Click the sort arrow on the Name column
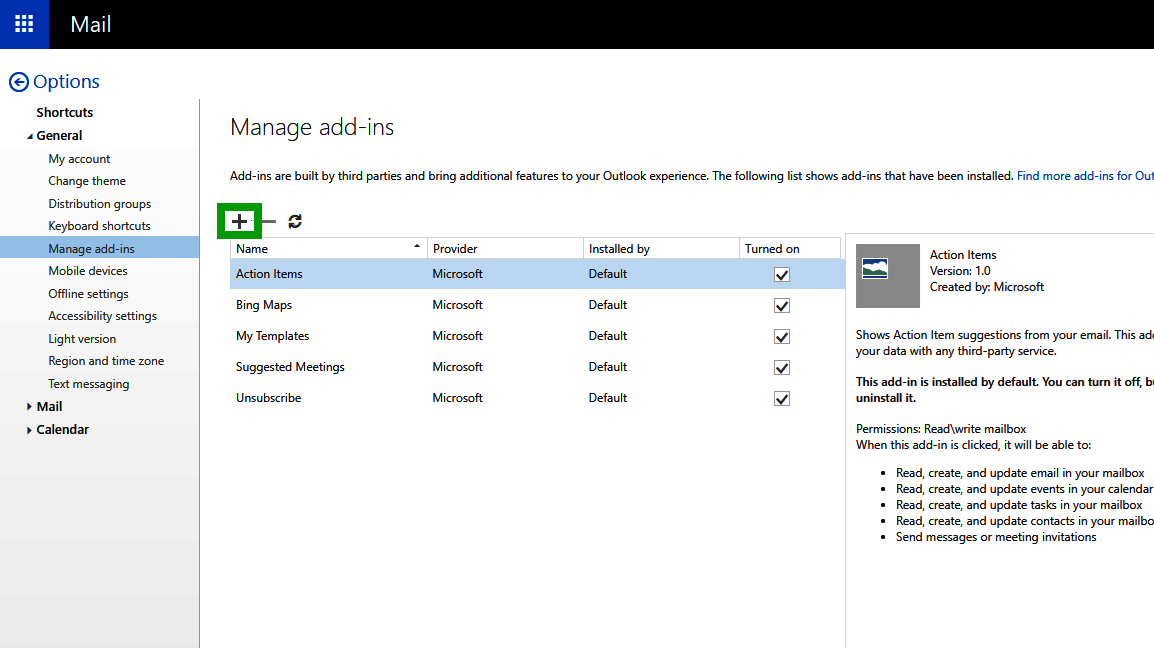Viewport: 1154px width, 648px height. pyautogui.click(x=417, y=243)
